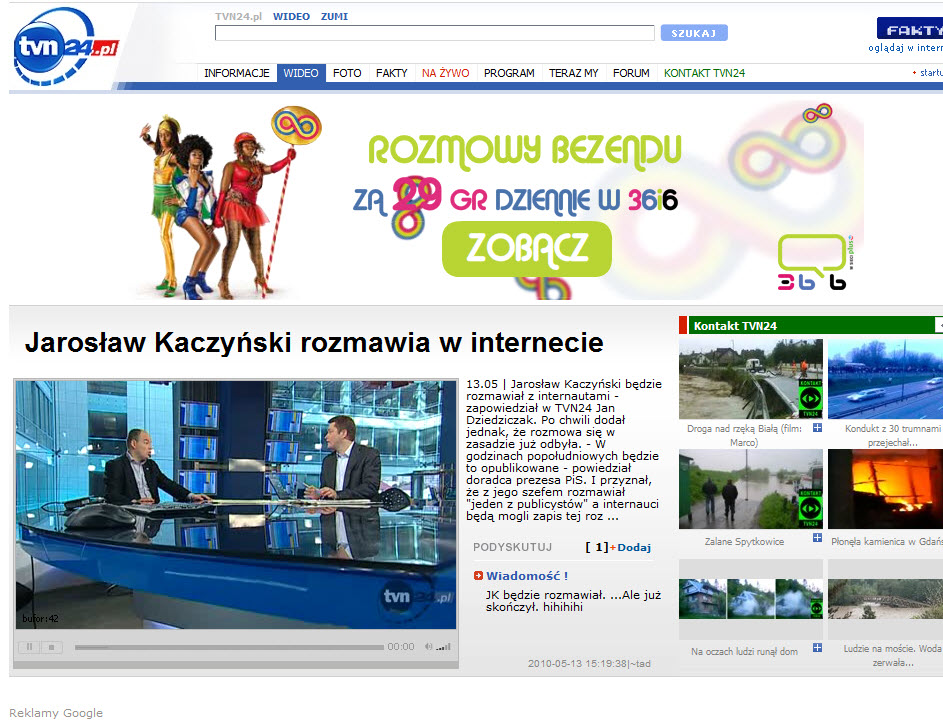The height and width of the screenshot is (720, 943).
Task: Click the SZUKAJ search button
Action: pyautogui.click(x=694, y=33)
